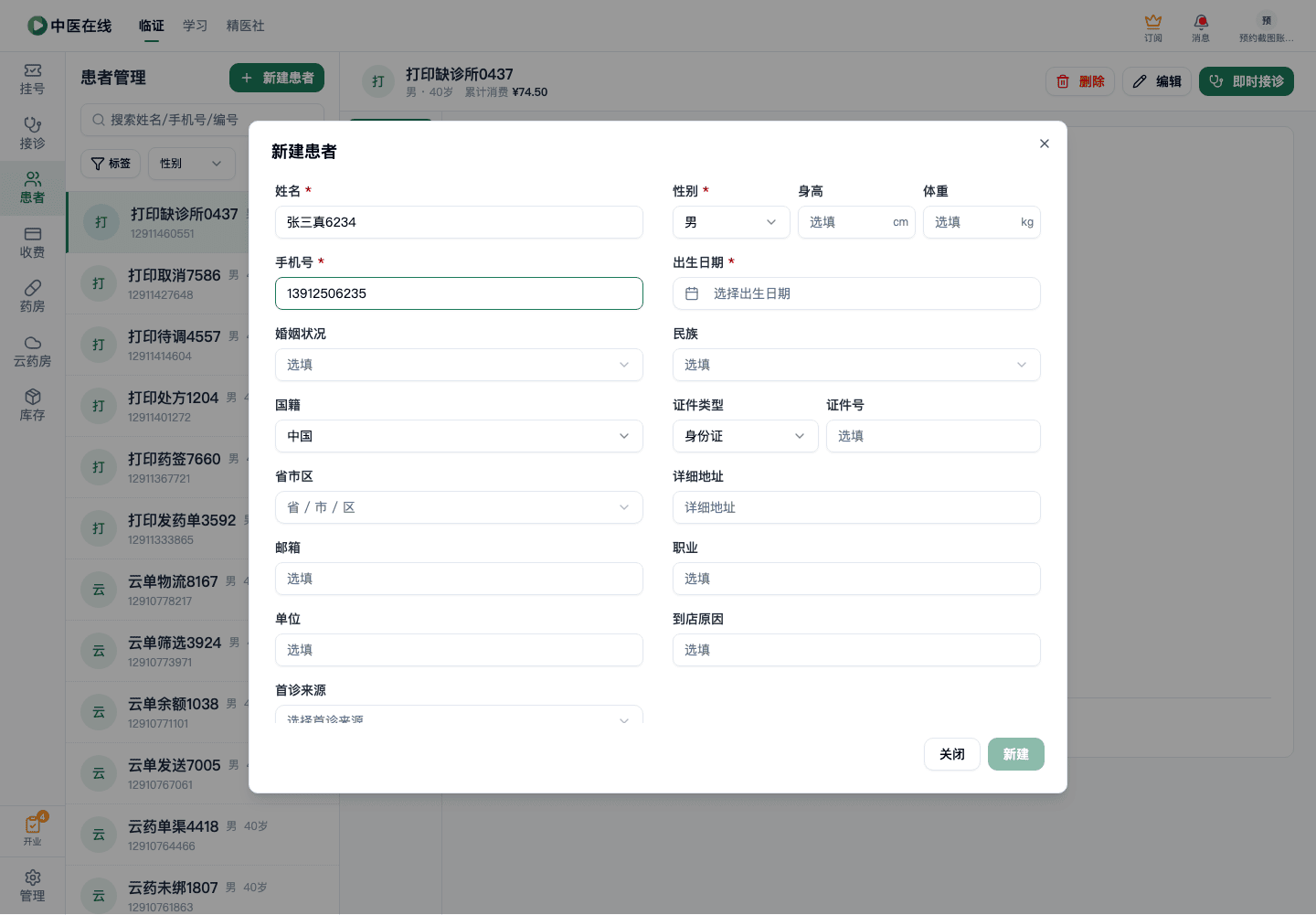Viewport: 1316px width, 915px height.
Task: Open the 开业 checklist icon
Action: [x=32, y=830]
